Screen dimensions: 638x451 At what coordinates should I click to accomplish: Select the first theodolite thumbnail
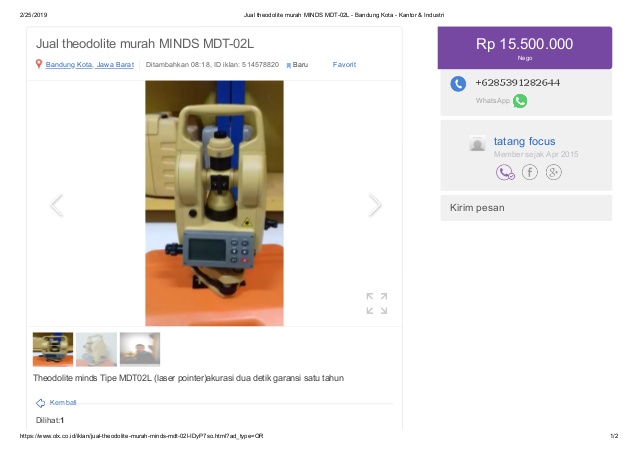point(53,349)
